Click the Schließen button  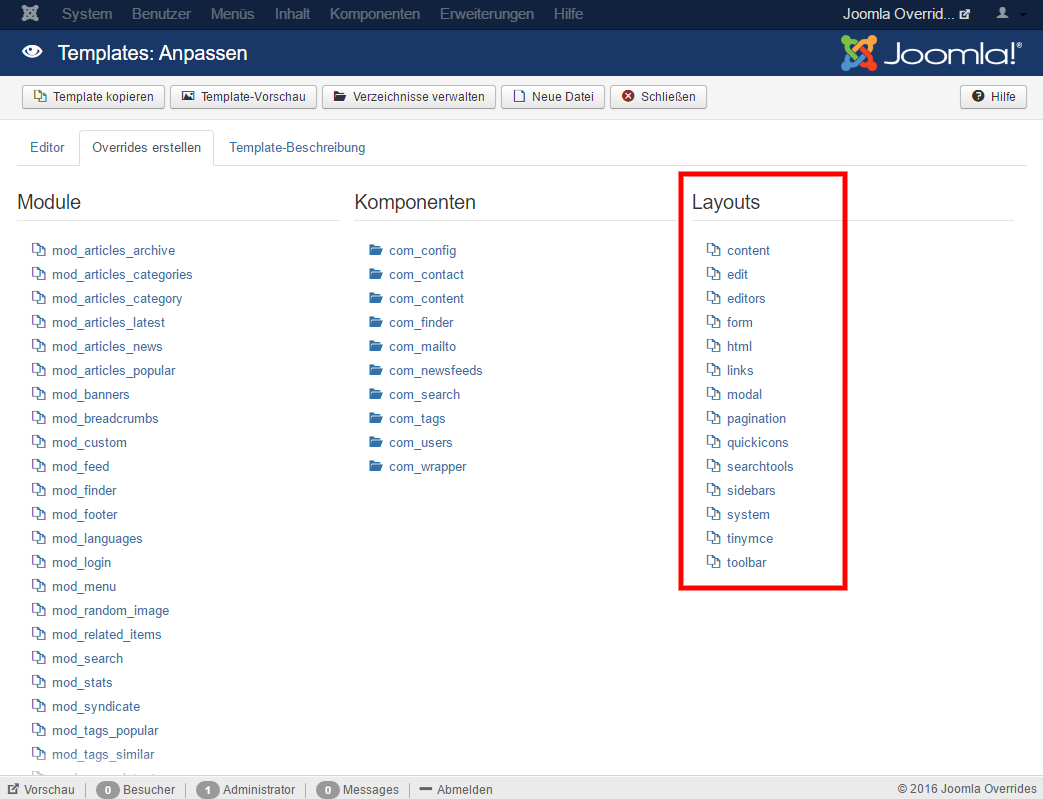tap(658, 97)
